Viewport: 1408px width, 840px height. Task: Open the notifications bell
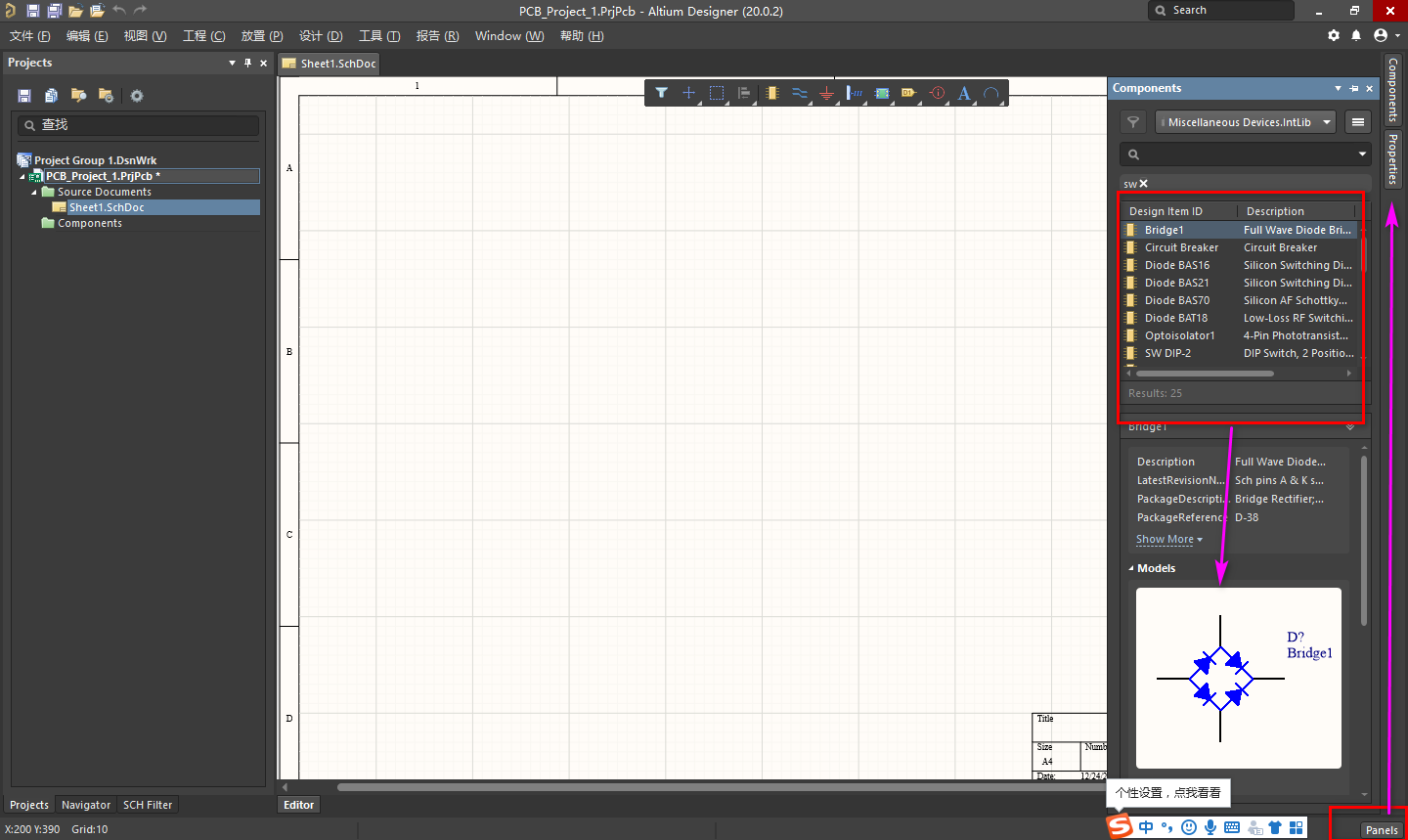1356,35
